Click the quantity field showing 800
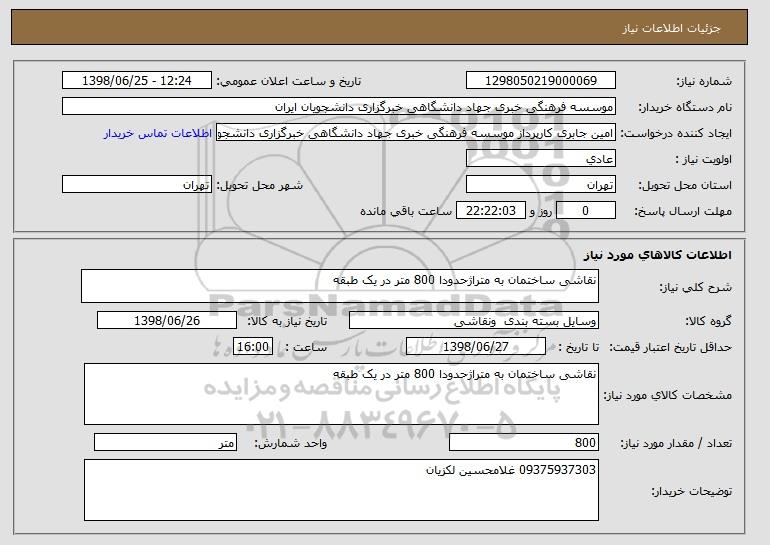The image size is (770, 545). point(524,442)
